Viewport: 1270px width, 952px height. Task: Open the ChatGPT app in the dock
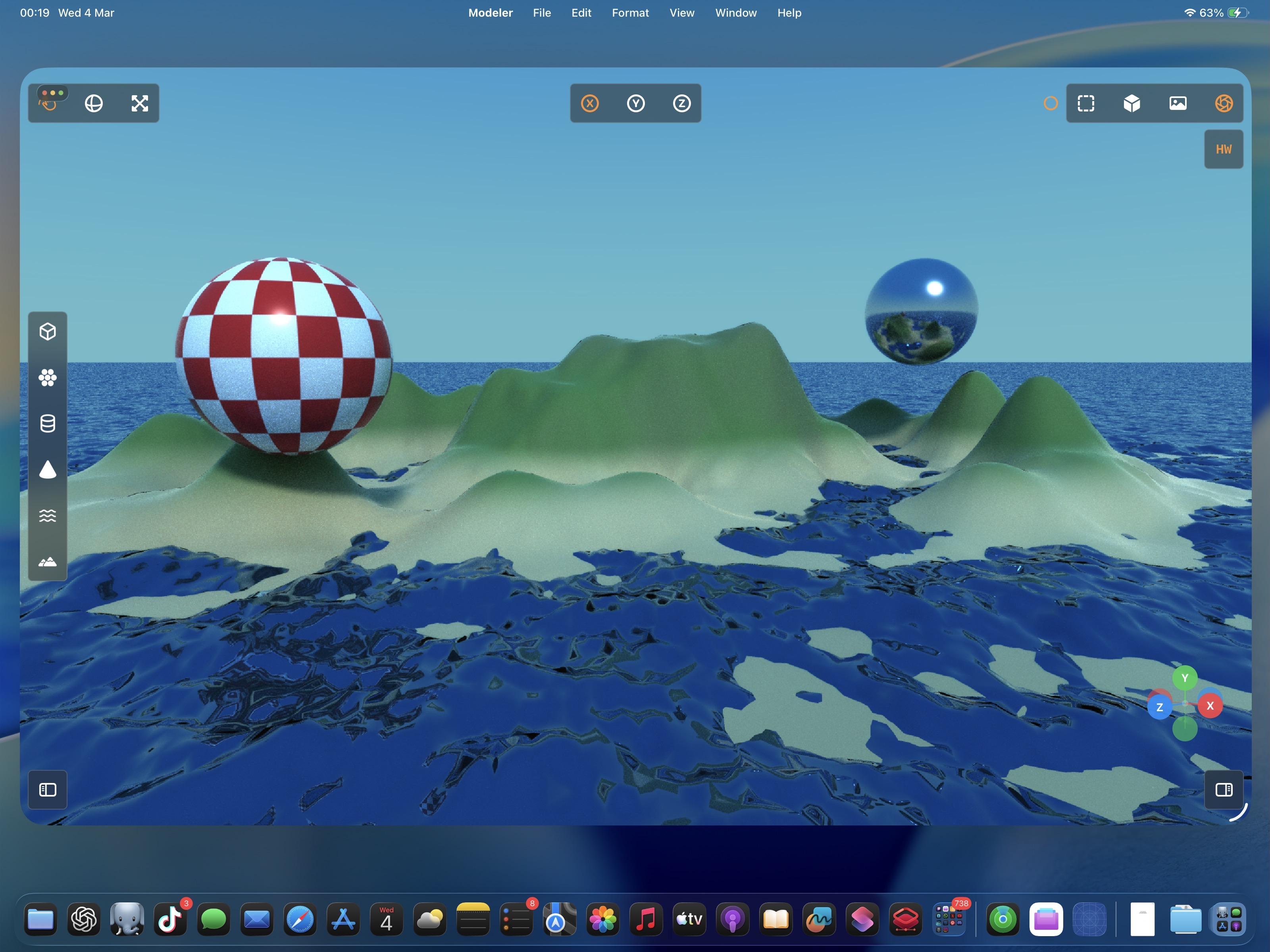click(x=84, y=920)
